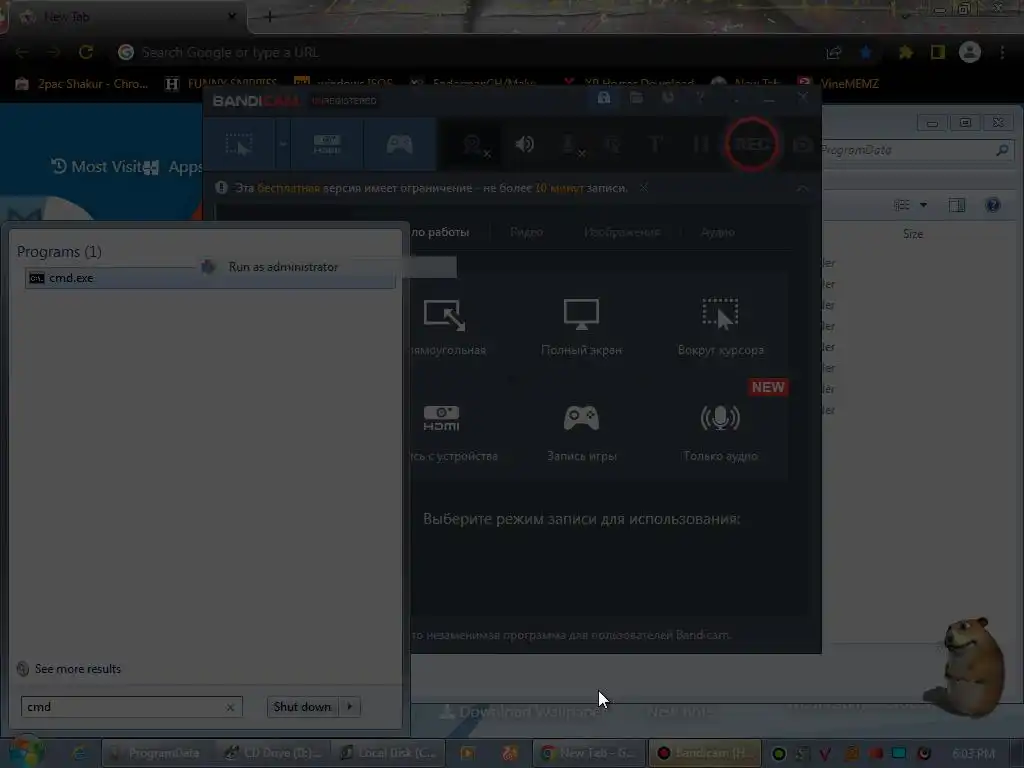Image resolution: width=1024 pixels, height=768 pixels.
Task: Select game recording mode gamepad icon
Action: pos(399,144)
